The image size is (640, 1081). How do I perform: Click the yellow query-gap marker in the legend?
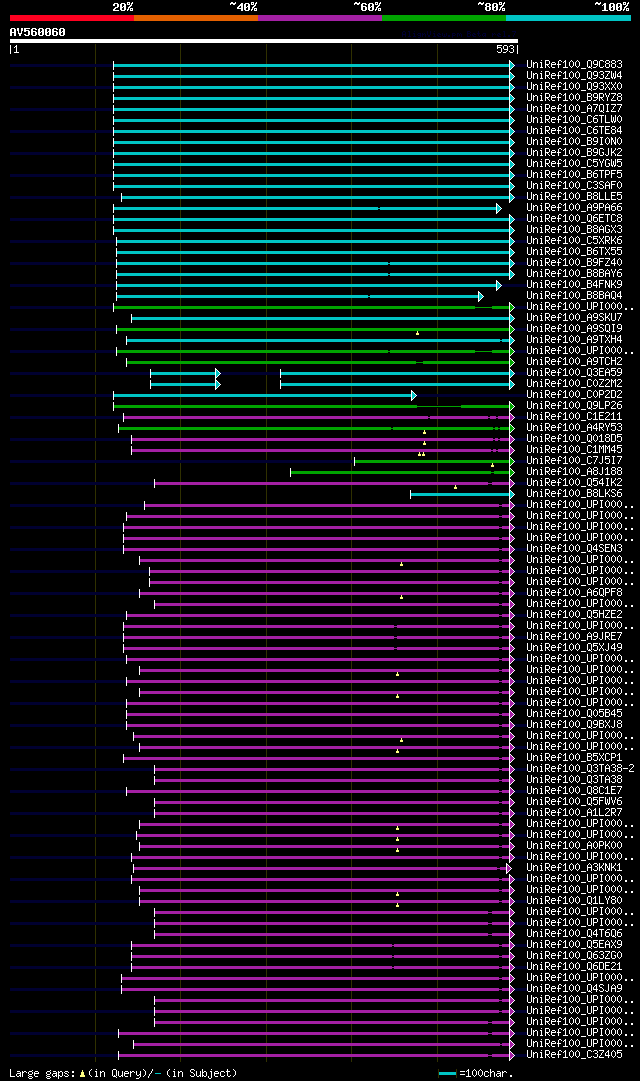click(x=83, y=1073)
